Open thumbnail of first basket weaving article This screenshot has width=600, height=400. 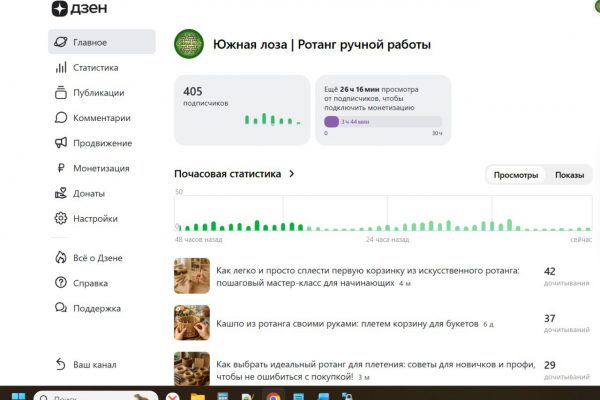point(192,276)
